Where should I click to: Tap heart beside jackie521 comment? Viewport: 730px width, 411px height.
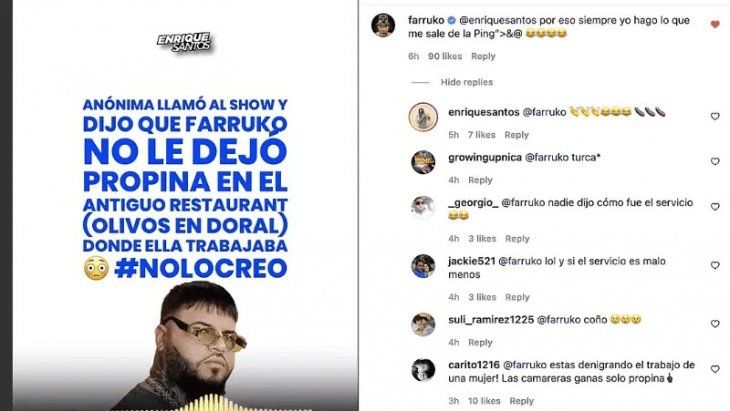(715, 265)
